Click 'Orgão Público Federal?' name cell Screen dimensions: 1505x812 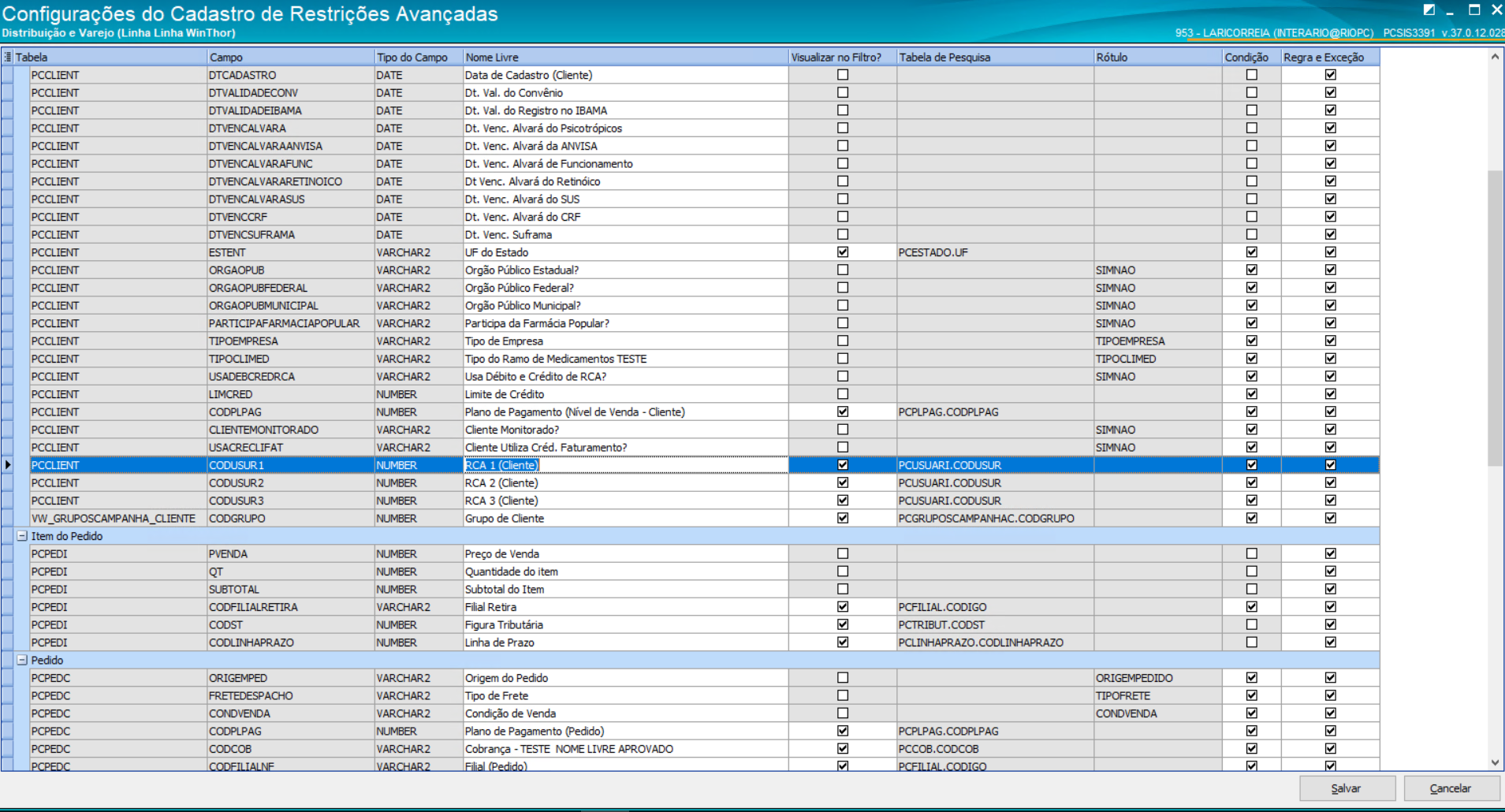[x=626, y=288]
